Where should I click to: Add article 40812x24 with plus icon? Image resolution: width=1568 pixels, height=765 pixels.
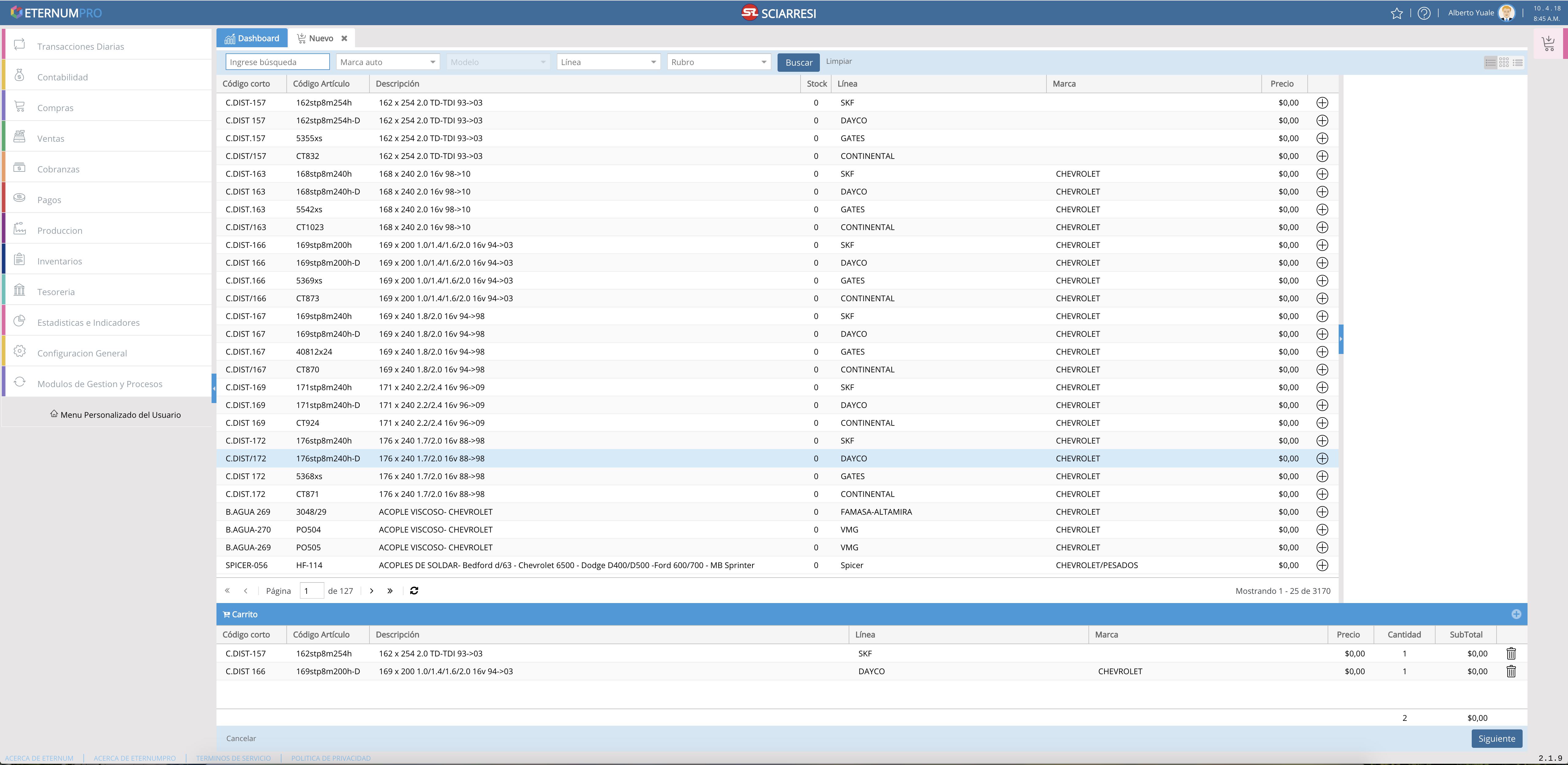coord(1322,352)
